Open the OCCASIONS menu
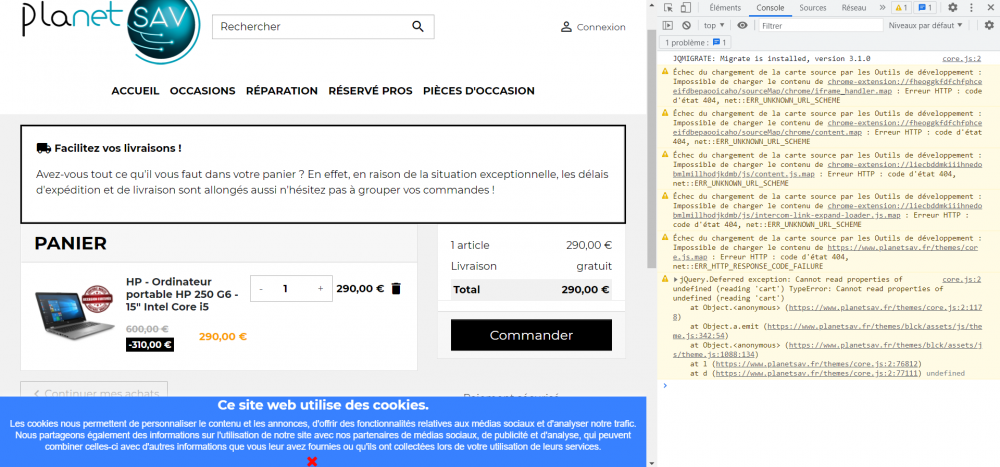This screenshot has width=1000, height=467. pos(202,91)
